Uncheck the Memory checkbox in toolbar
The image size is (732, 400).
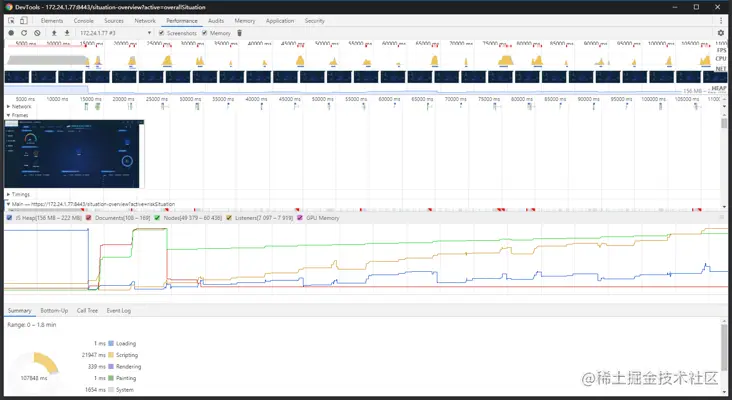pos(204,33)
